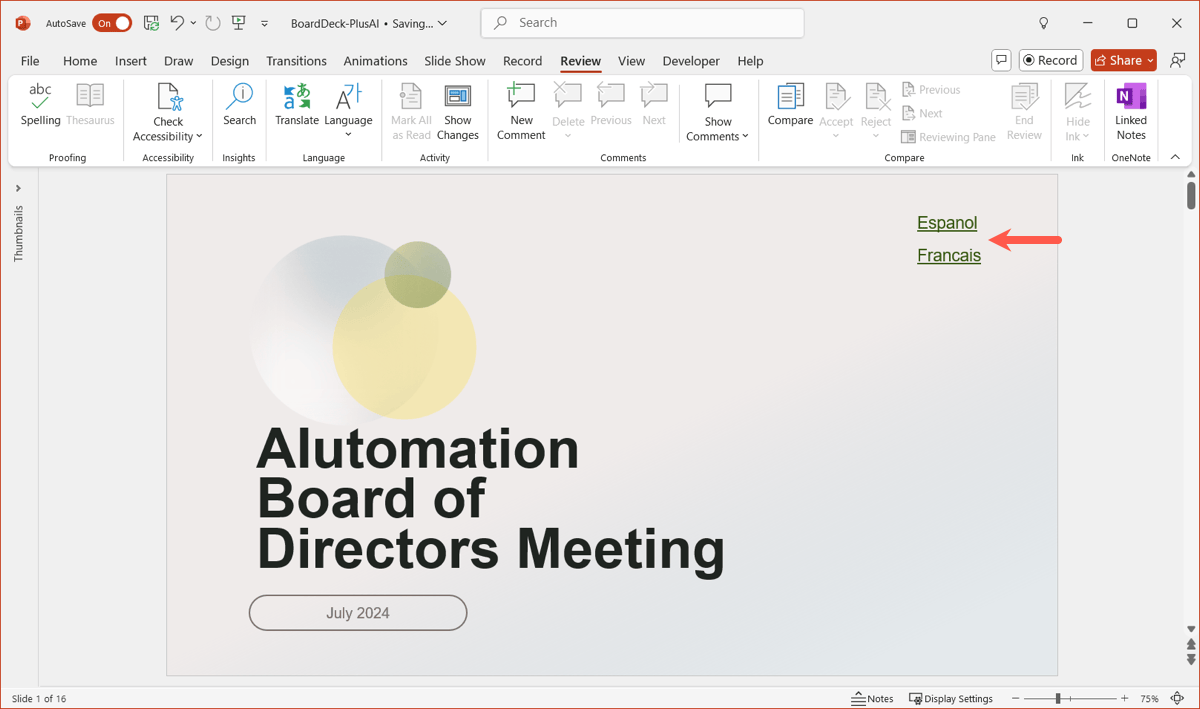
Task: Expand the Customize Quick Access Toolbar arrow
Action: [x=265, y=23]
